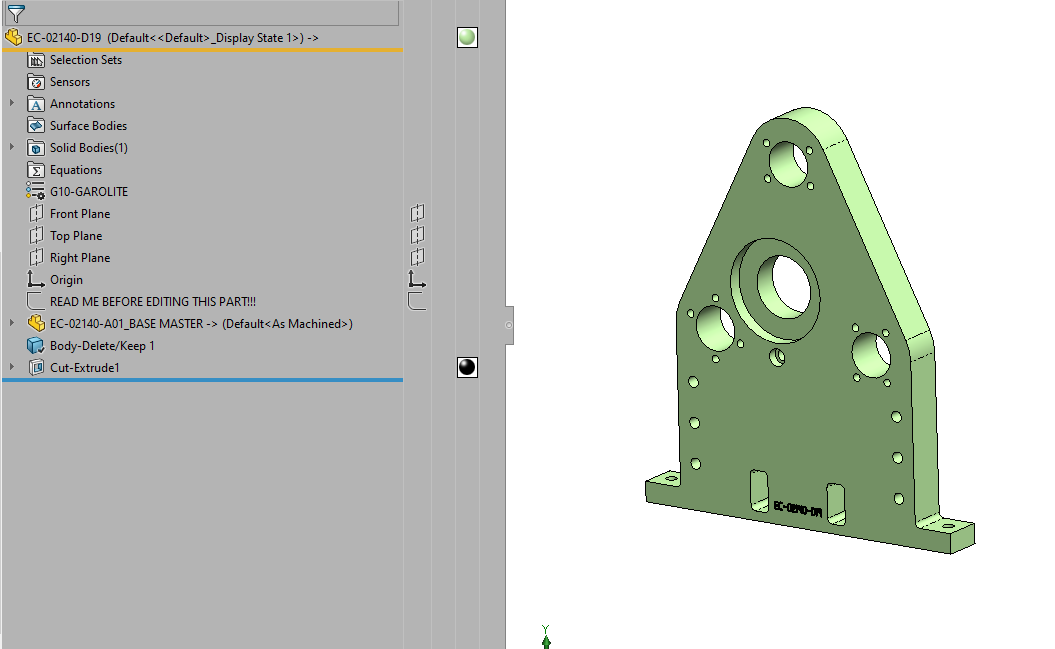This screenshot has height=649, width=1055.
Task: Select READ ME BEFORE EDITING THIS PART!!! label
Action: (x=153, y=302)
